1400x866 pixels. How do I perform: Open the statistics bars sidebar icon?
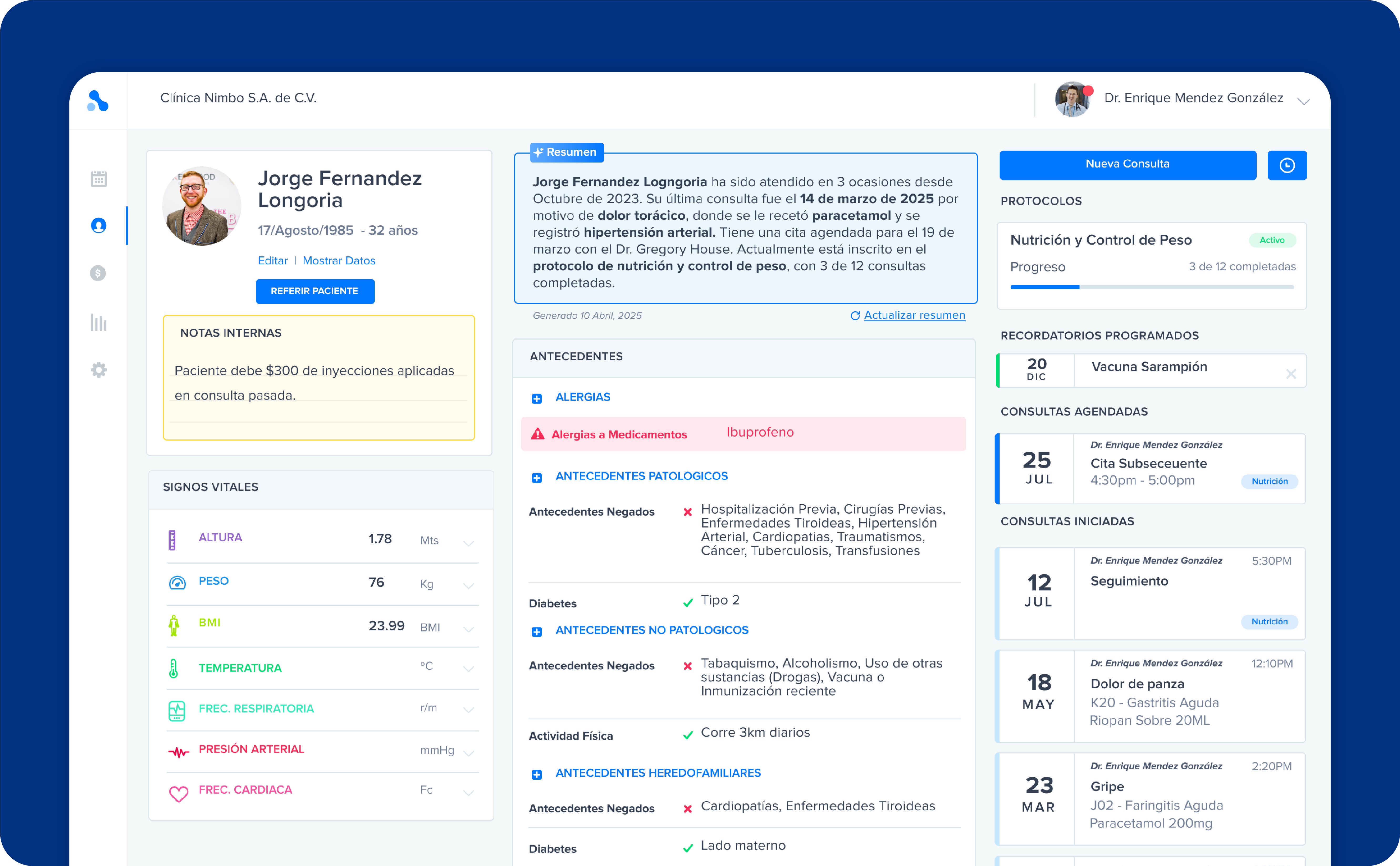click(99, 322)
